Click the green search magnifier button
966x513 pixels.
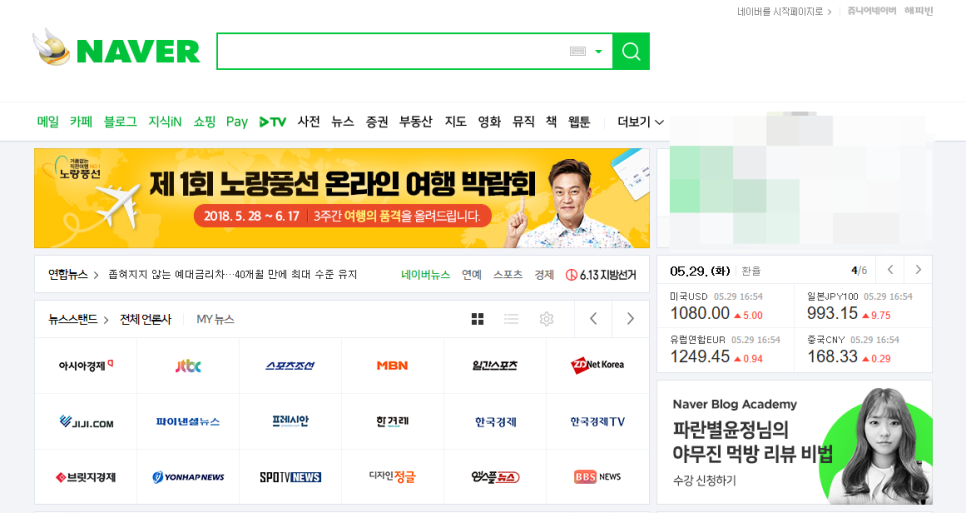[631, 51]
